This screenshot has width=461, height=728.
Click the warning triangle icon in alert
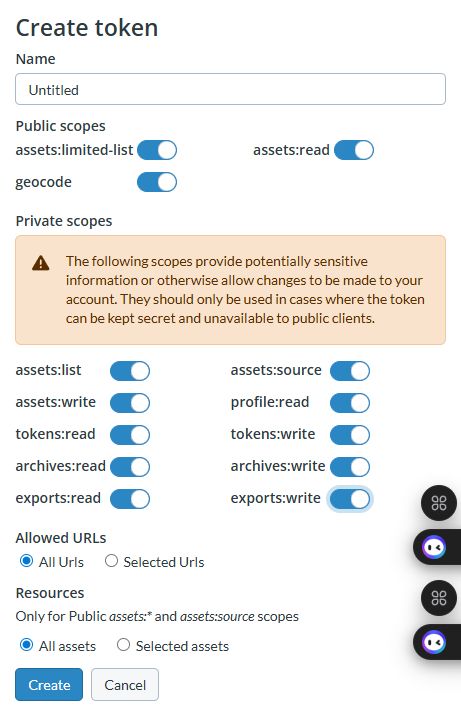(41, 263)
